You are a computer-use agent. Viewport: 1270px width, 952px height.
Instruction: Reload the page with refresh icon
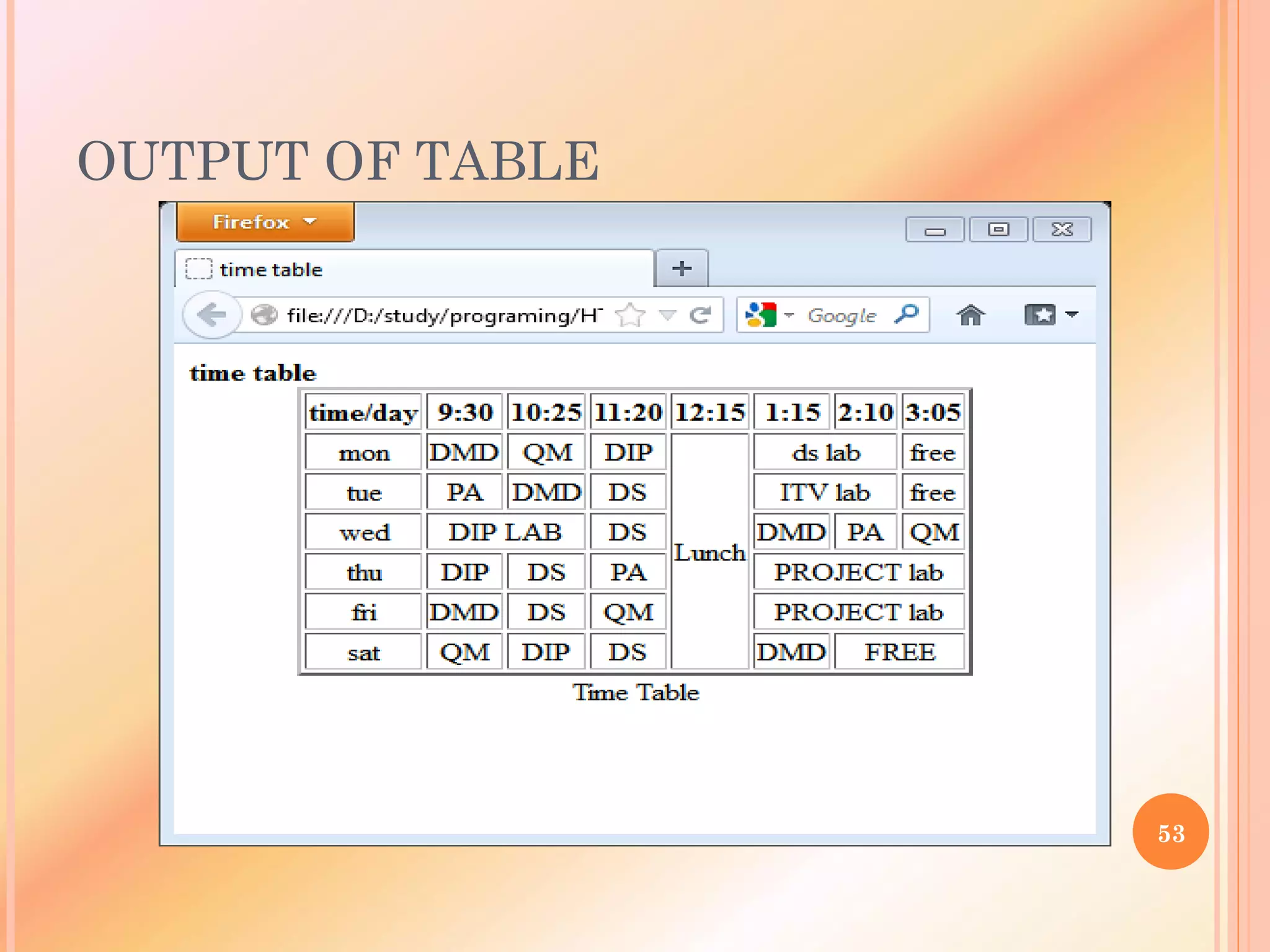tap(699, 315)
